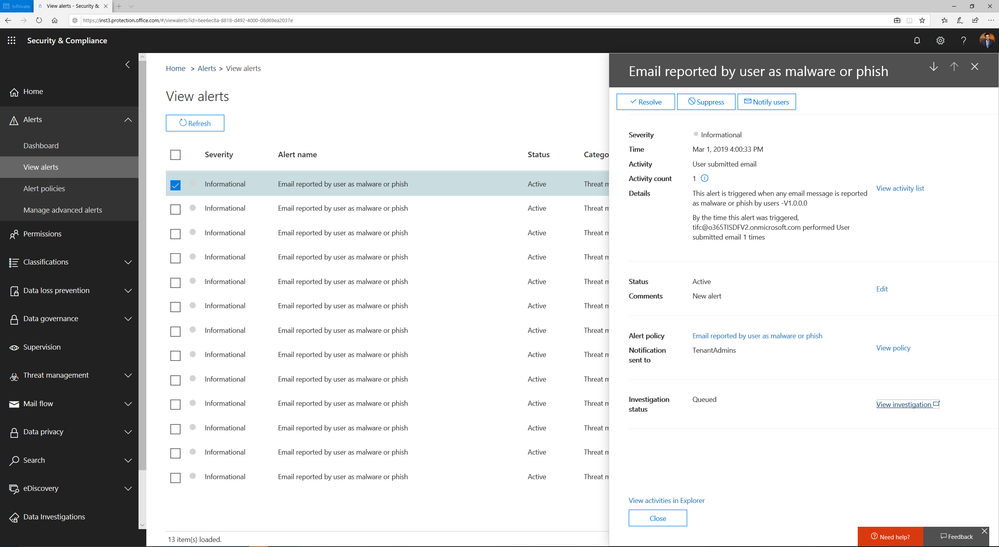Viewport: 999px width, 547px height.
Task: Click the Feedback button
Action: pyautogui.click(x=956, y=537)
